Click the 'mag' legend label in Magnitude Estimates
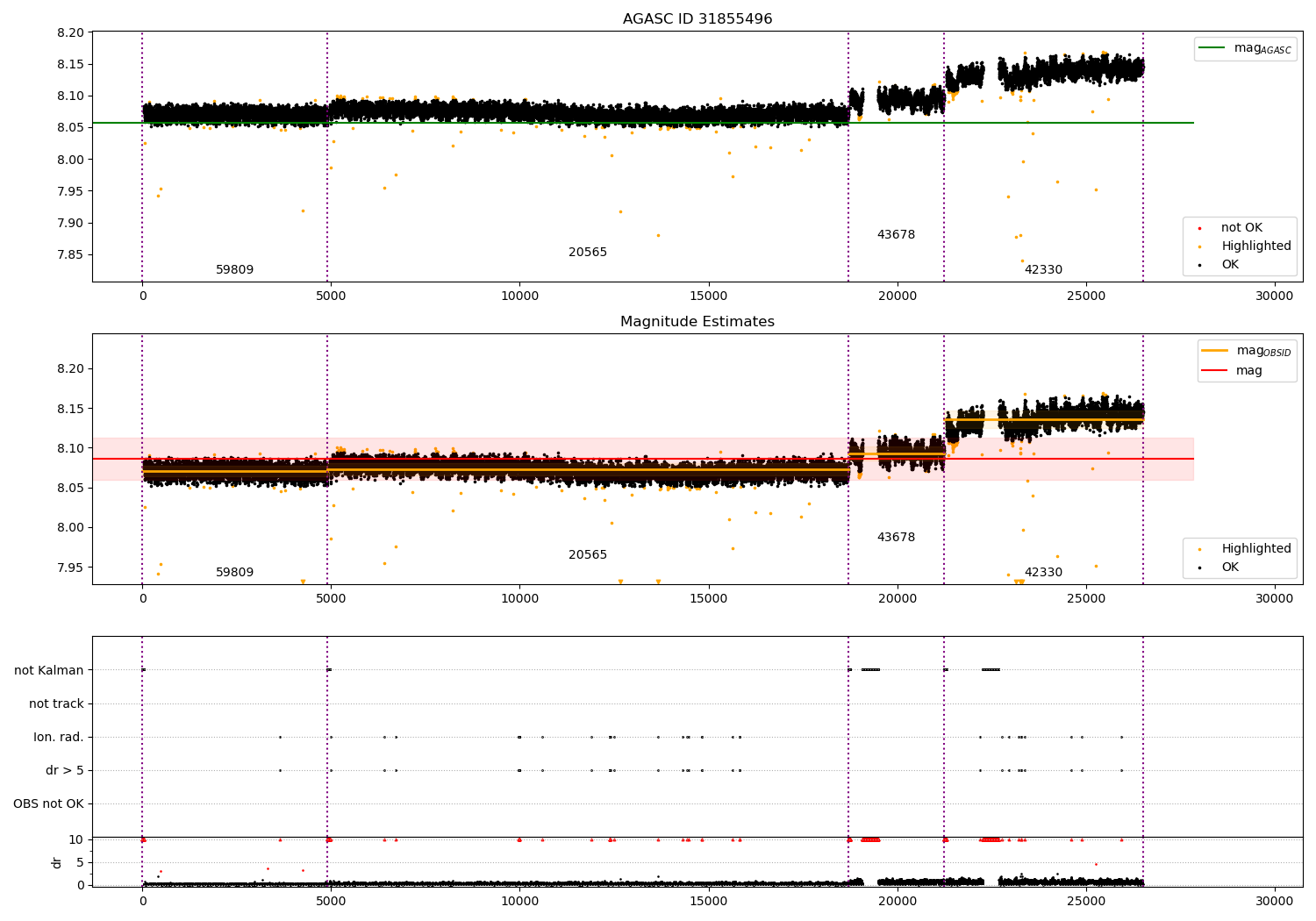The height and width of the screenshot is (921, 1316). (x=1249, y=371)
